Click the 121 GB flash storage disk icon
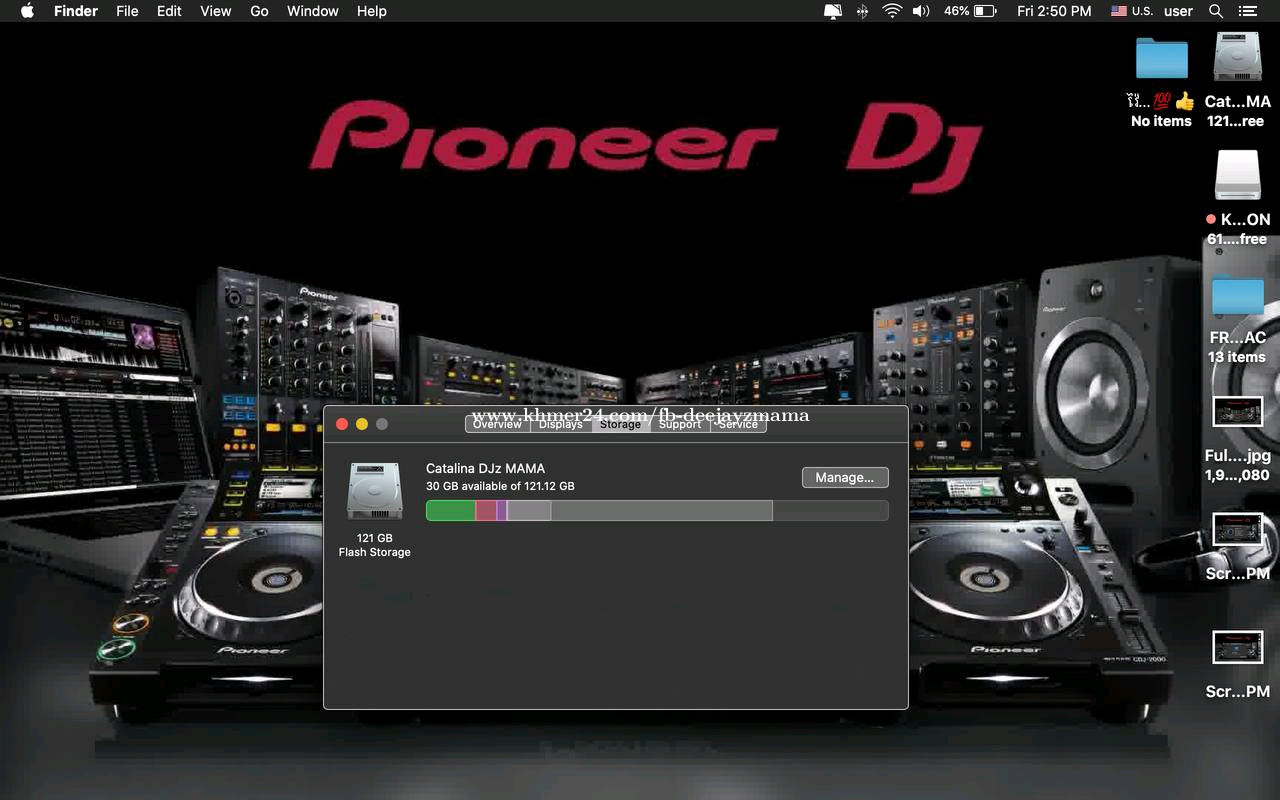1280x800 pixels. click(x=374, y=491)
